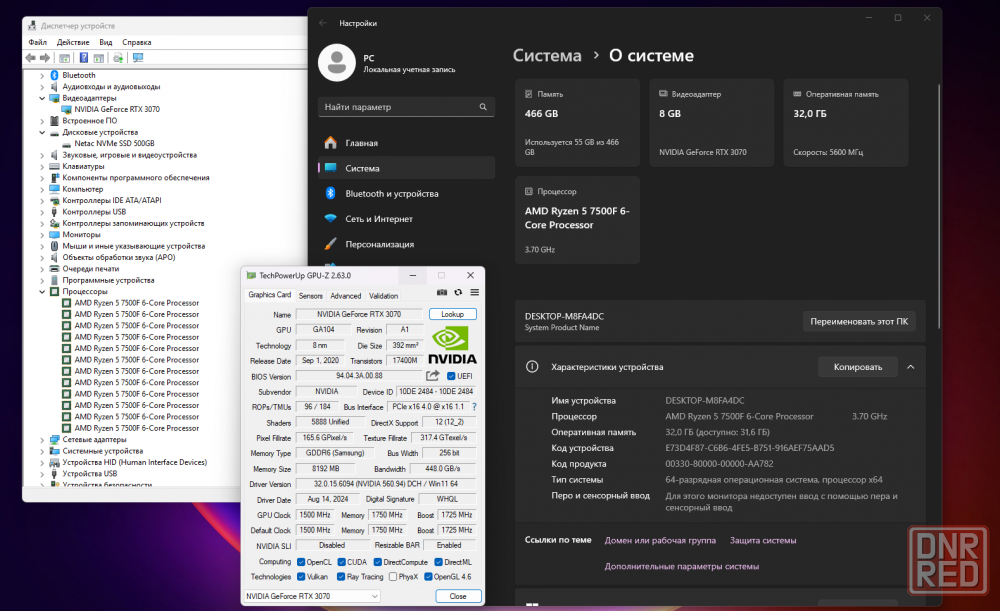Expand Контроллеры USB node
Viewport: 1000px width, 611px height.
coord(42,212)
